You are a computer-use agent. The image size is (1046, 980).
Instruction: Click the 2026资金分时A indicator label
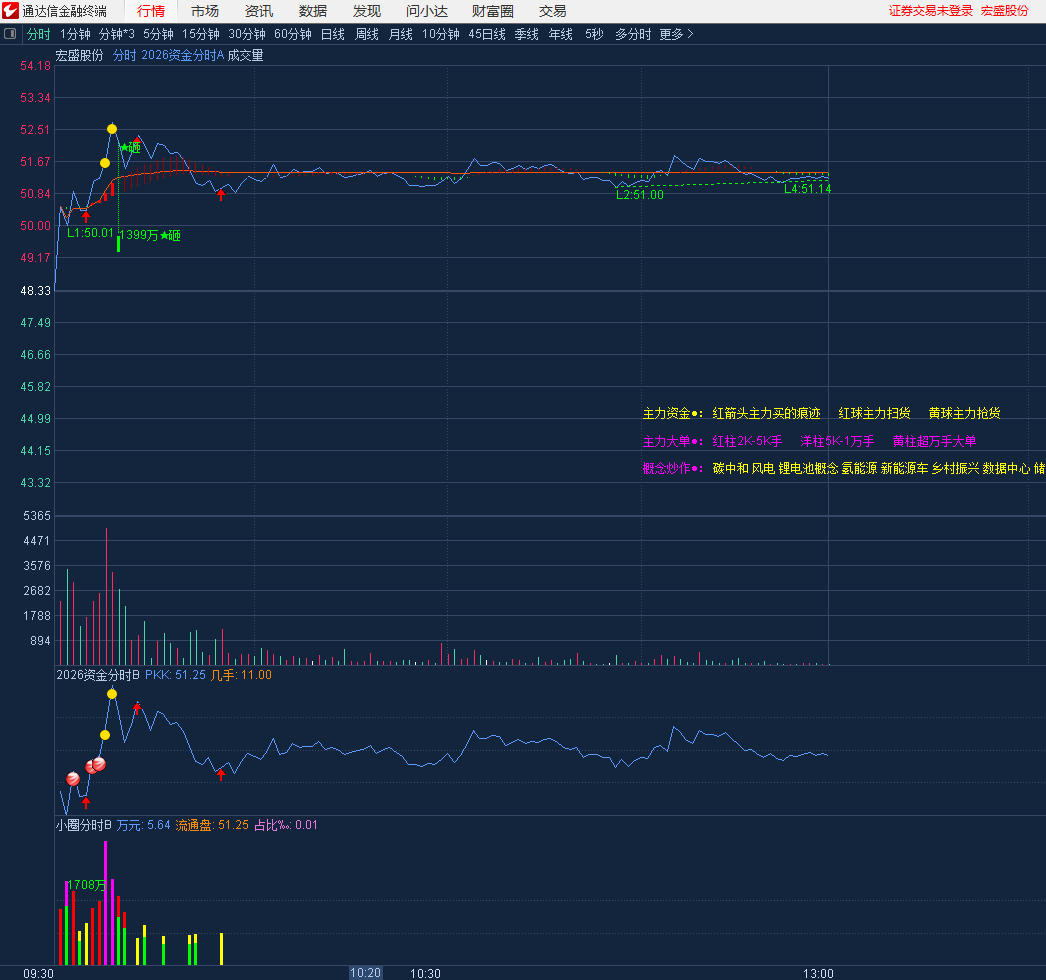click(x=182, y=56)
